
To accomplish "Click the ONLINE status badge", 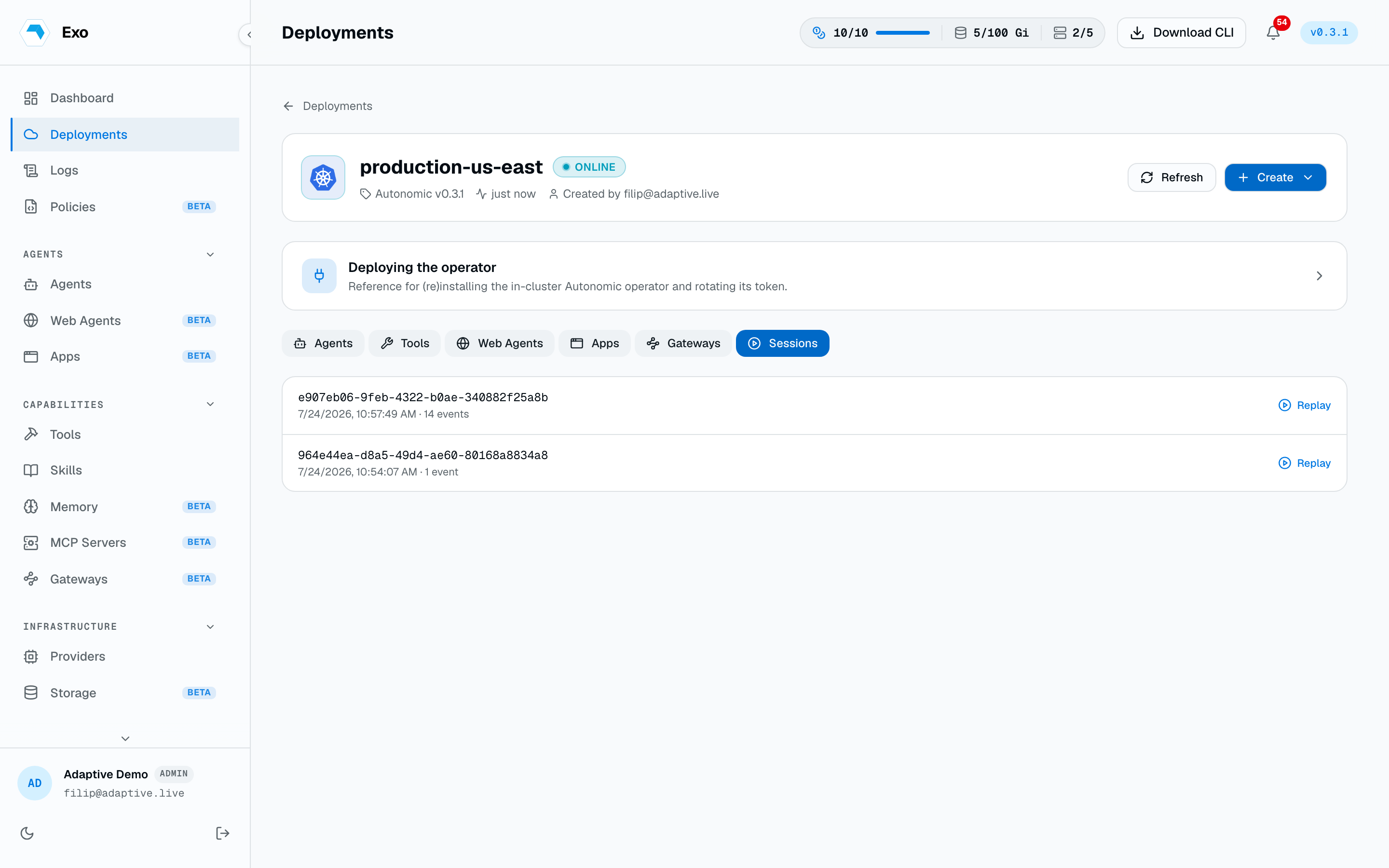I will coord(589,167).
